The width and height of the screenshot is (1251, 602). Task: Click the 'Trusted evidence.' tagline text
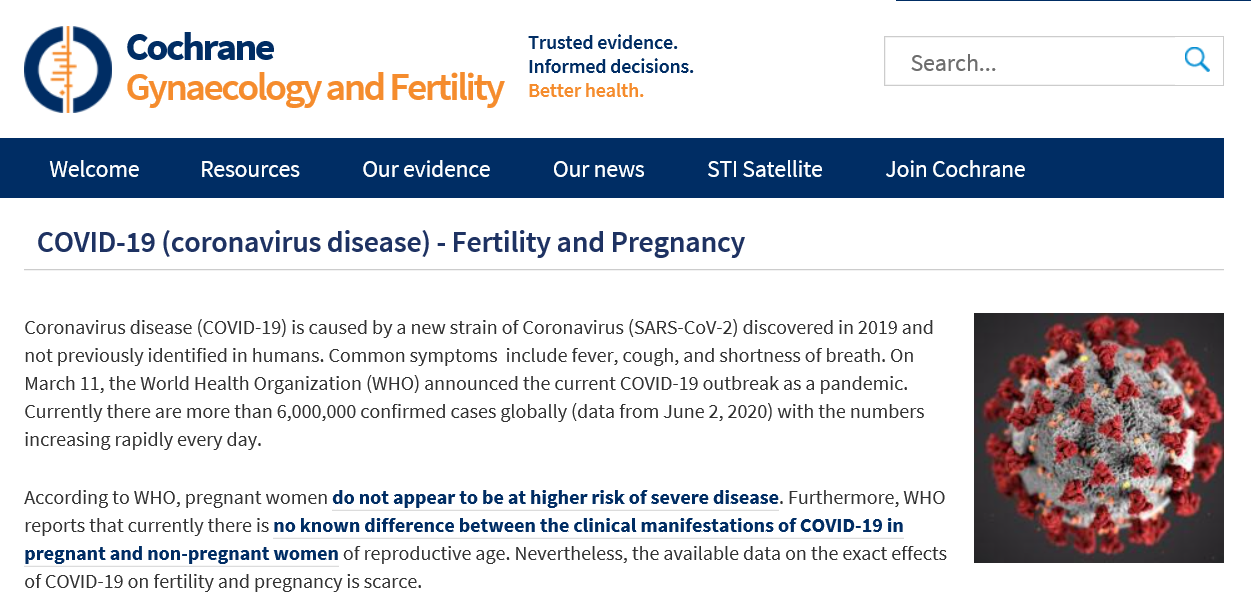click(x=603, y=42)
